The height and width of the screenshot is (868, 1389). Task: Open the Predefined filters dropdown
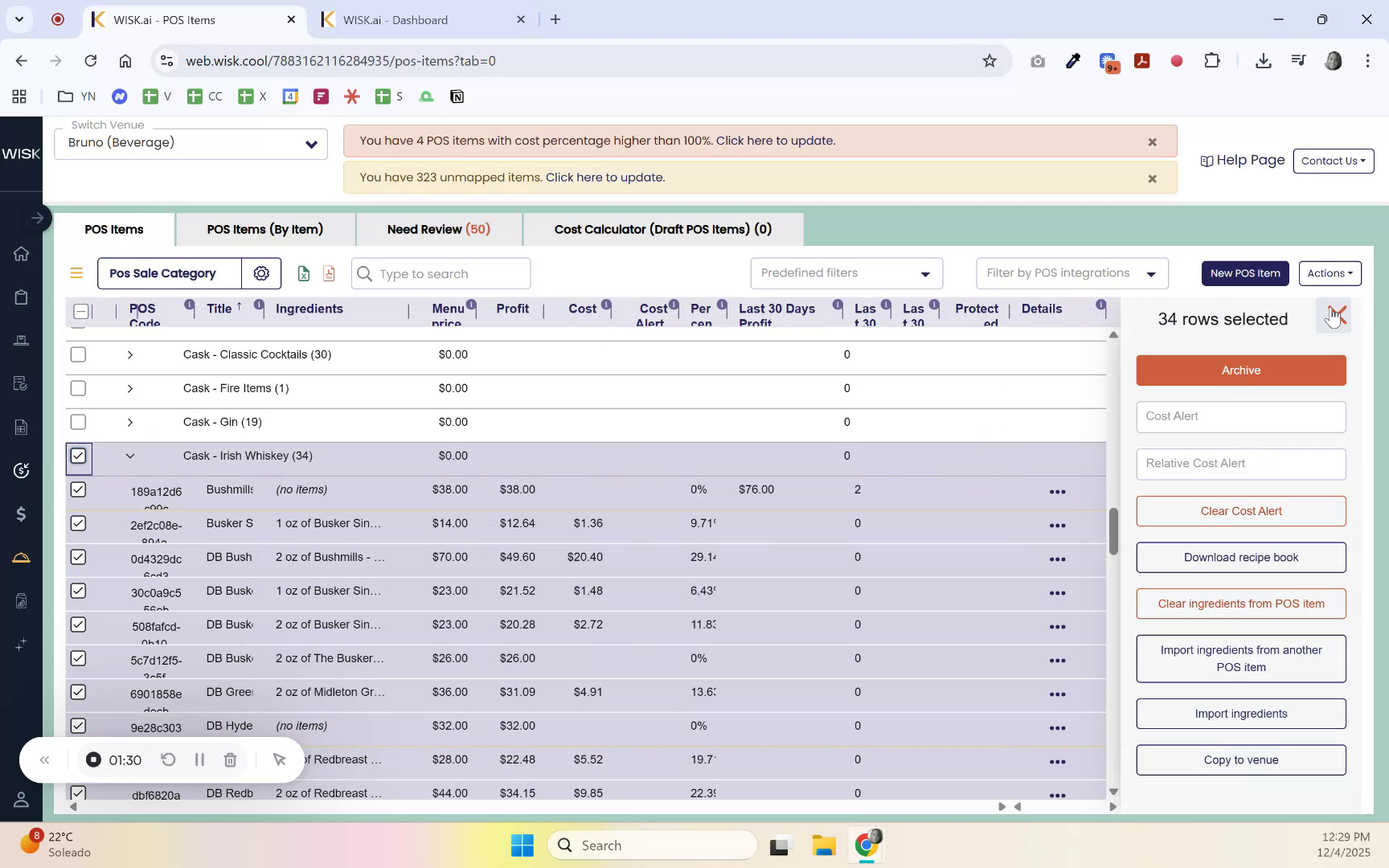pos(845,273)
